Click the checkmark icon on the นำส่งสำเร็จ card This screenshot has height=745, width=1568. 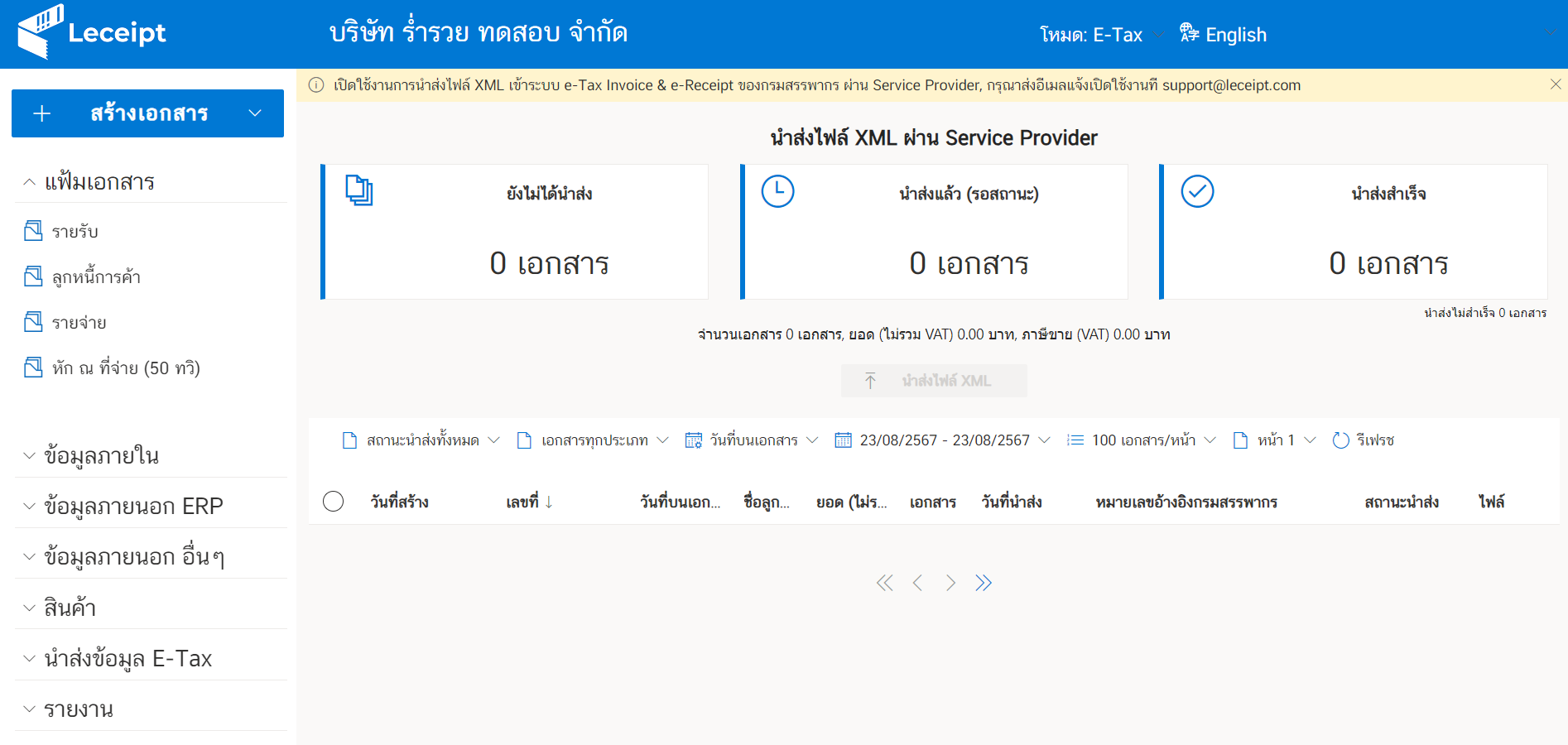click(1197, 191)
